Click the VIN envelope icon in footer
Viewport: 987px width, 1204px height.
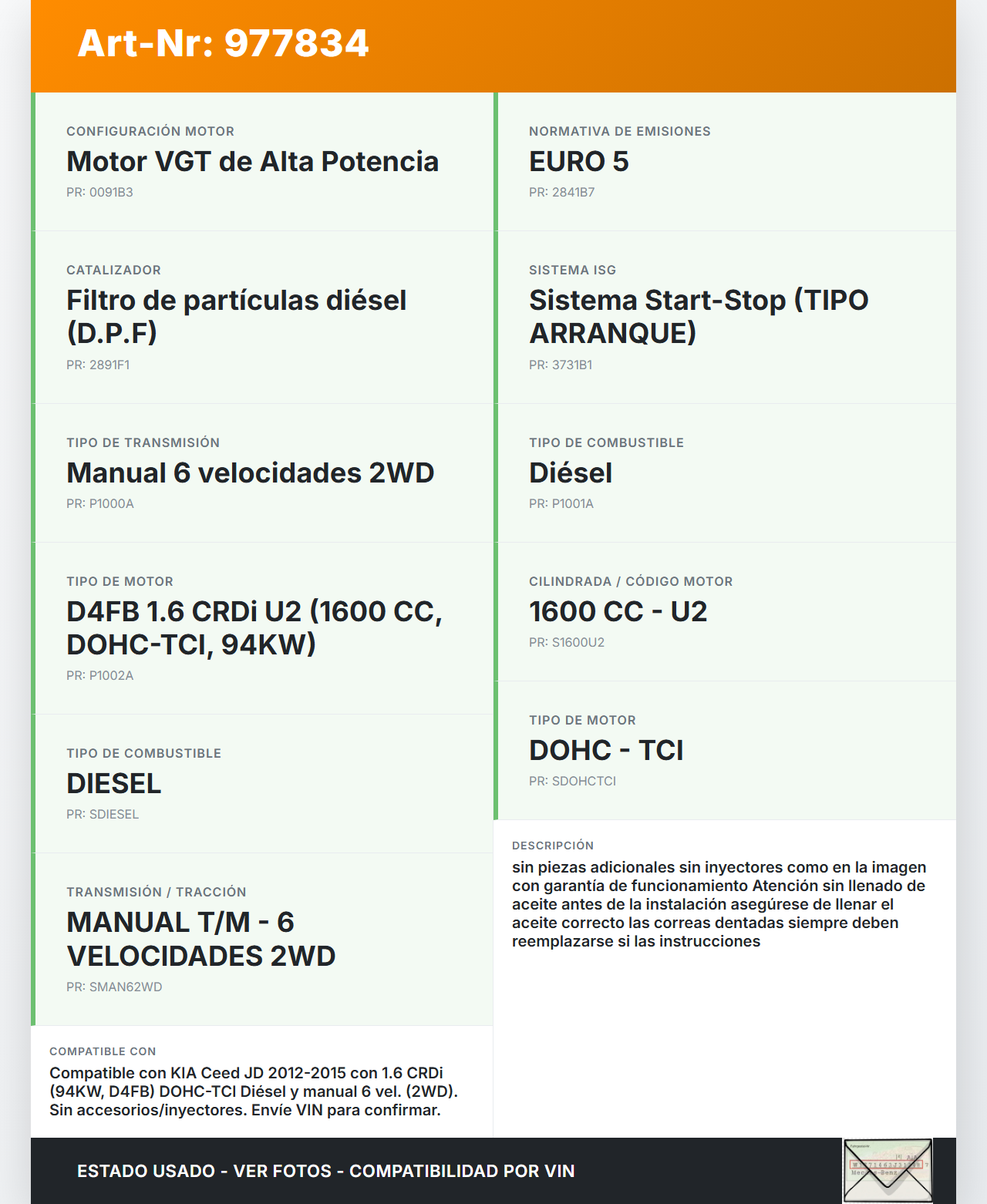888,1170
